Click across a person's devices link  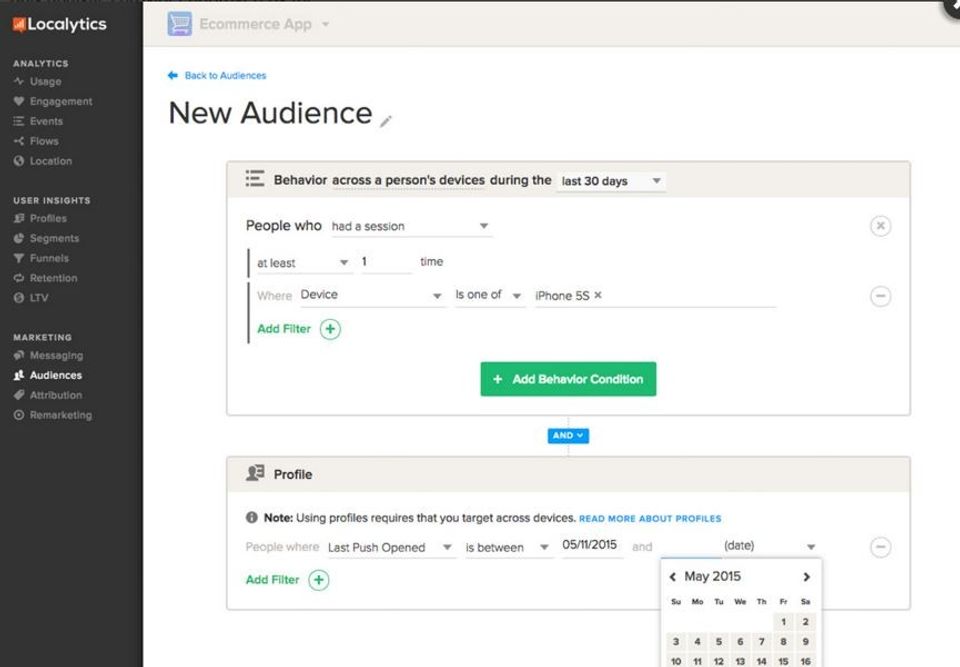tap(408, 181)
